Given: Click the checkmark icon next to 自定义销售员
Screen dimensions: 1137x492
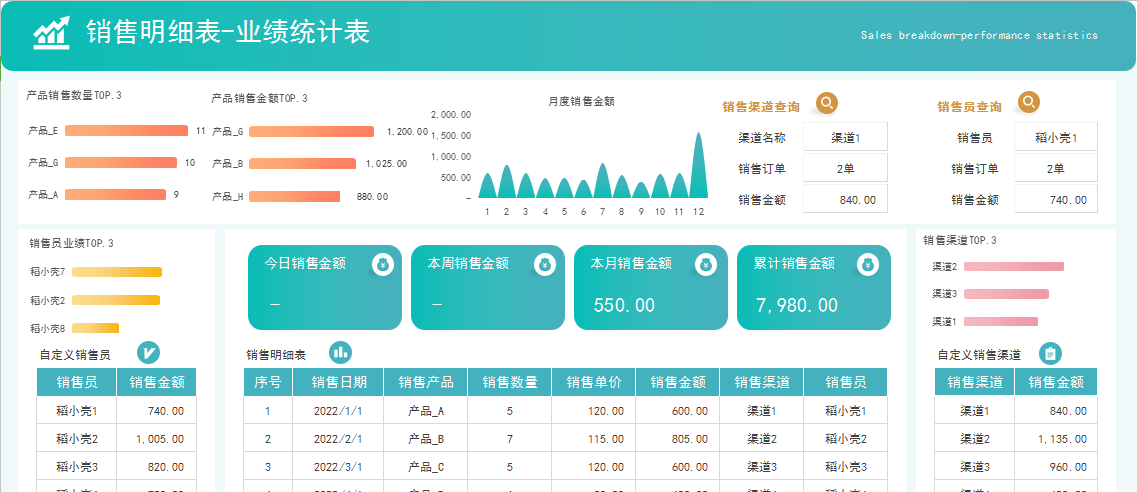Looking at the screenshot, I should tap(149, 353).
